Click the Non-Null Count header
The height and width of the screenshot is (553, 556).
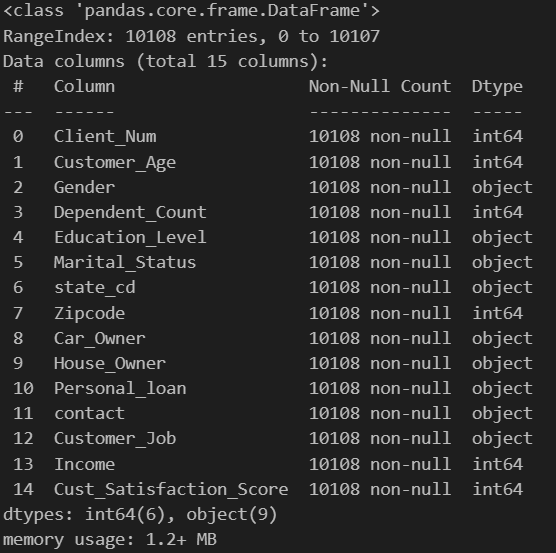(380, 86)
